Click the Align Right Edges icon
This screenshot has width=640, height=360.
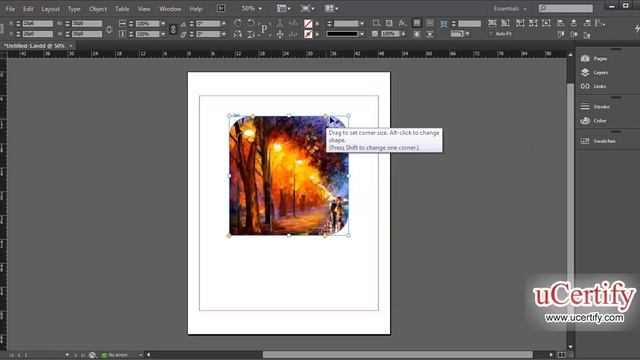click(x=587, y=23)
